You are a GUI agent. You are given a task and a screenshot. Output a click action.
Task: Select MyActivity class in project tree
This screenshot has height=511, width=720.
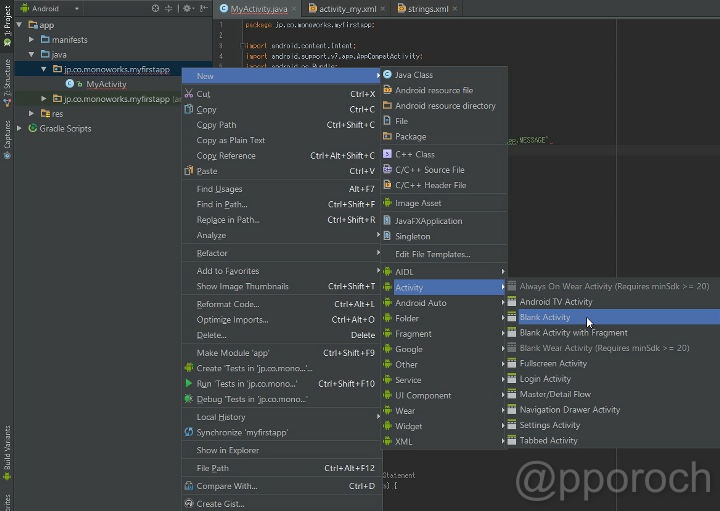coord(106,84)
